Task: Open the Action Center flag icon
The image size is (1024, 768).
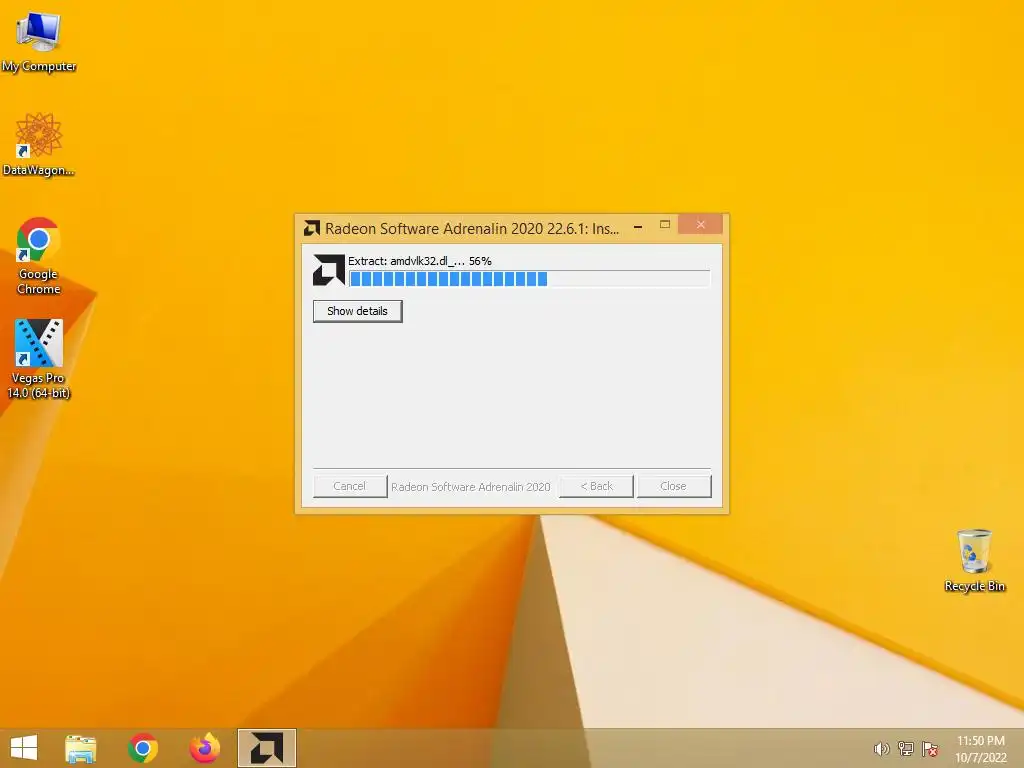Action: 930,749
